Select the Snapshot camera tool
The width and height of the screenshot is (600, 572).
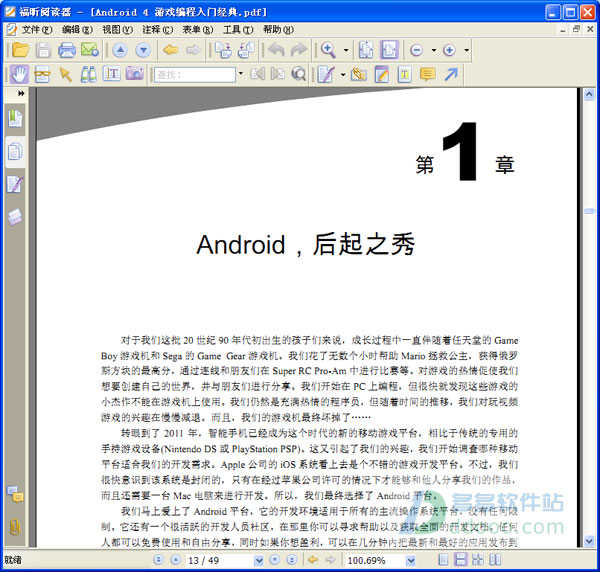pyautogui.click(x=135, y=73)
